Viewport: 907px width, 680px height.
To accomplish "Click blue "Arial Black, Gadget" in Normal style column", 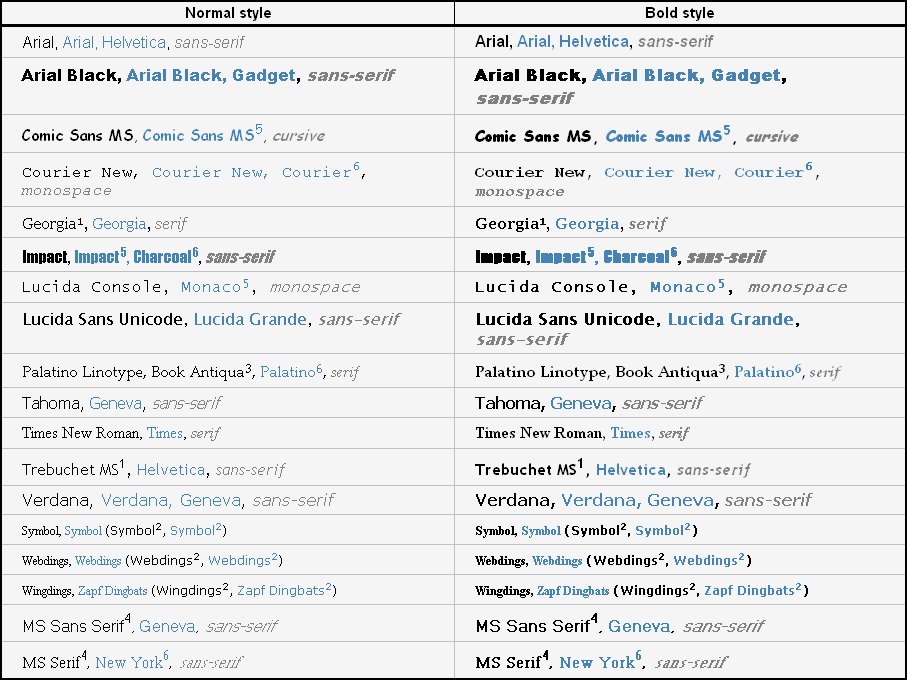I will (211, 75).
